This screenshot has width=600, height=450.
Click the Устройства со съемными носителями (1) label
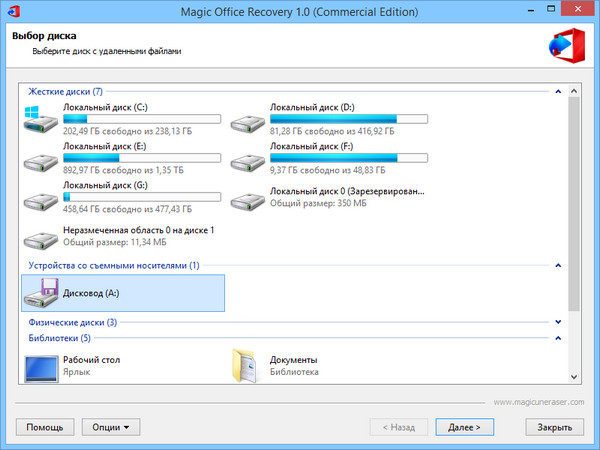click(x=114, y=265)
